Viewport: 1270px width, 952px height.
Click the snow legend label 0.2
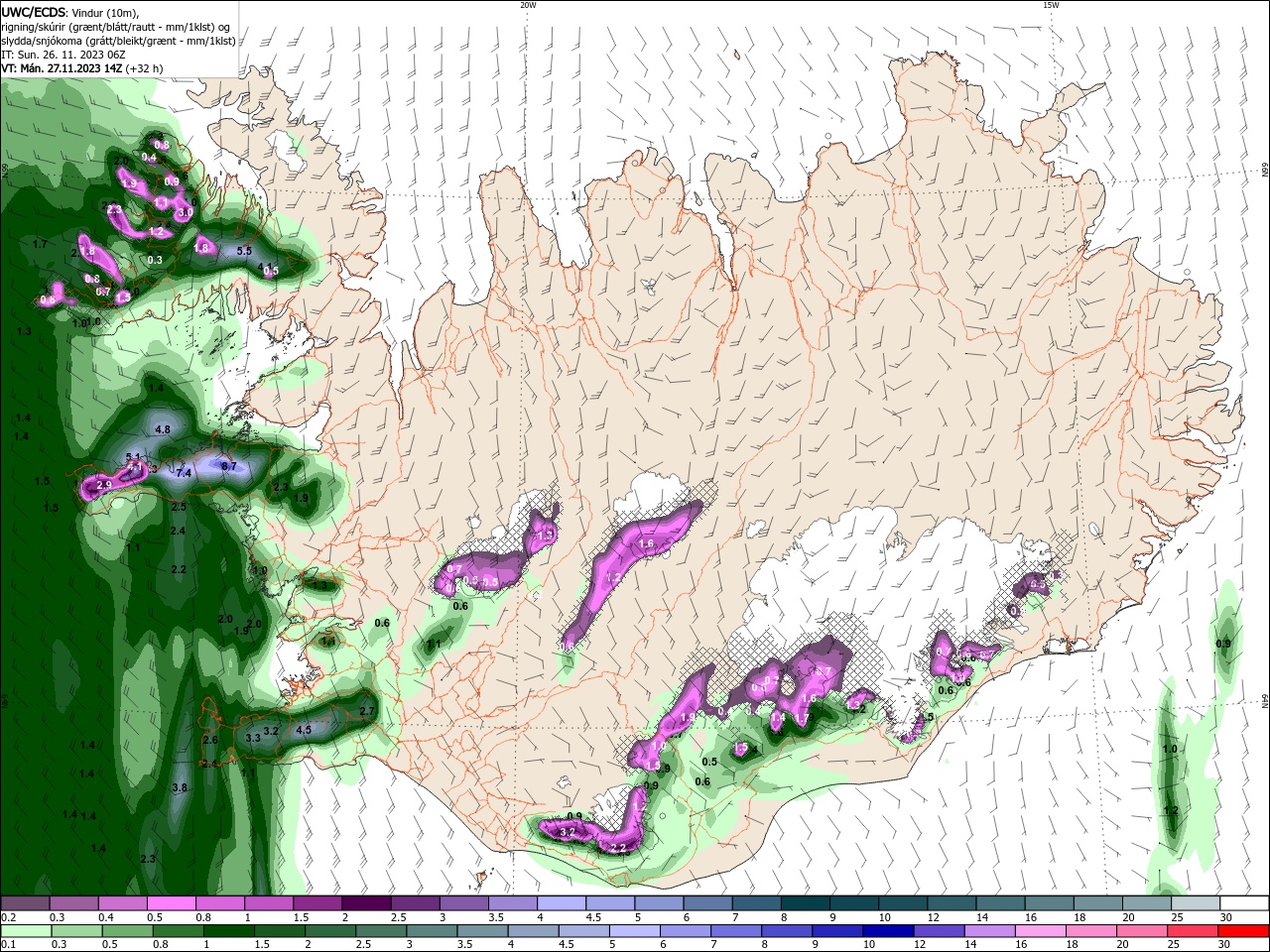[x=7, y=917]
